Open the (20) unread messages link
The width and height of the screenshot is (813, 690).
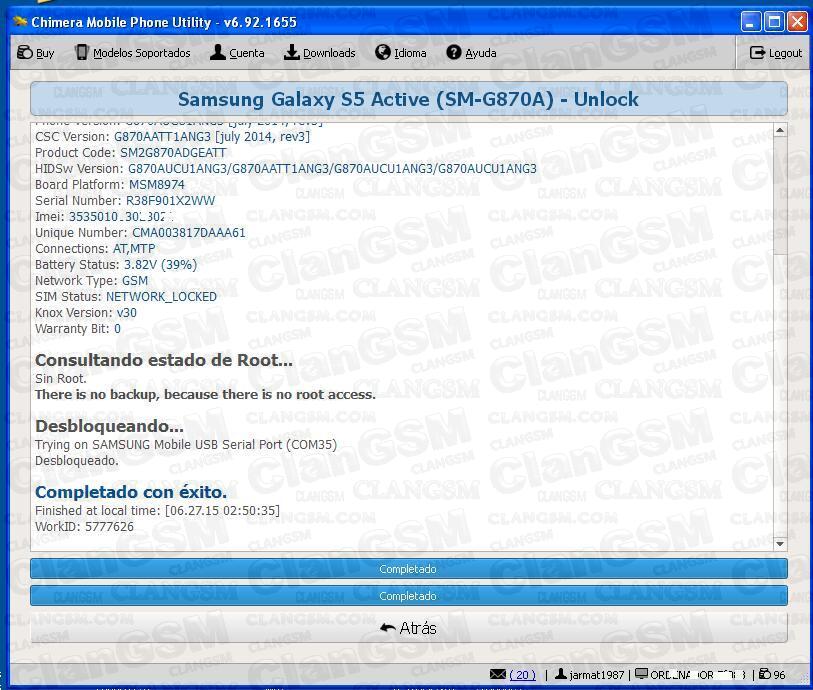point(523,674)
